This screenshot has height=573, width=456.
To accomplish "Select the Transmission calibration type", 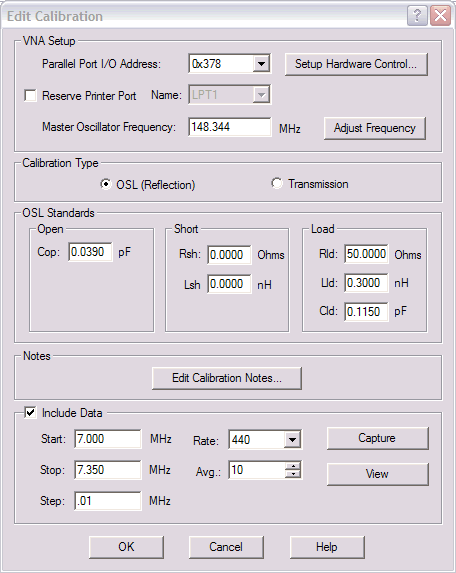I will point(277,183).
